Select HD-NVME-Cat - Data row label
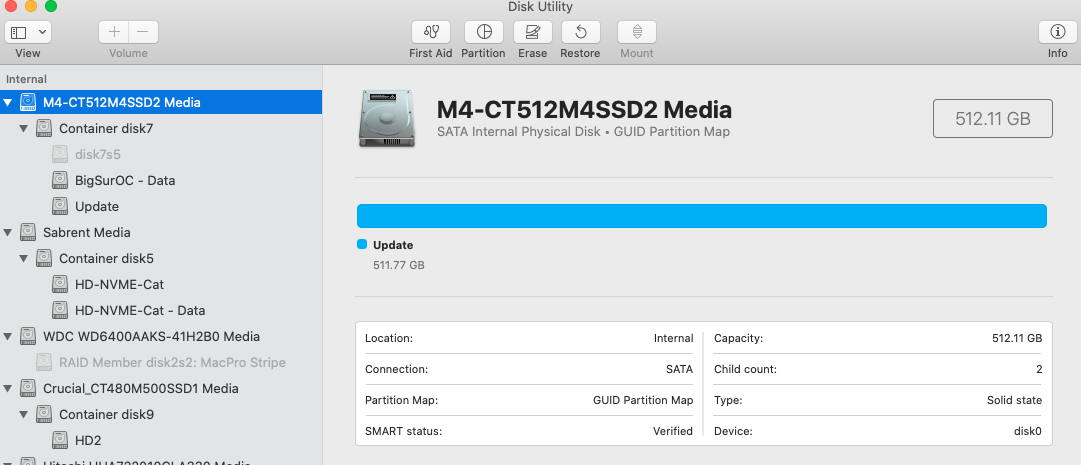This screenshot has width=1081, height=465. (x=140, y=310)
